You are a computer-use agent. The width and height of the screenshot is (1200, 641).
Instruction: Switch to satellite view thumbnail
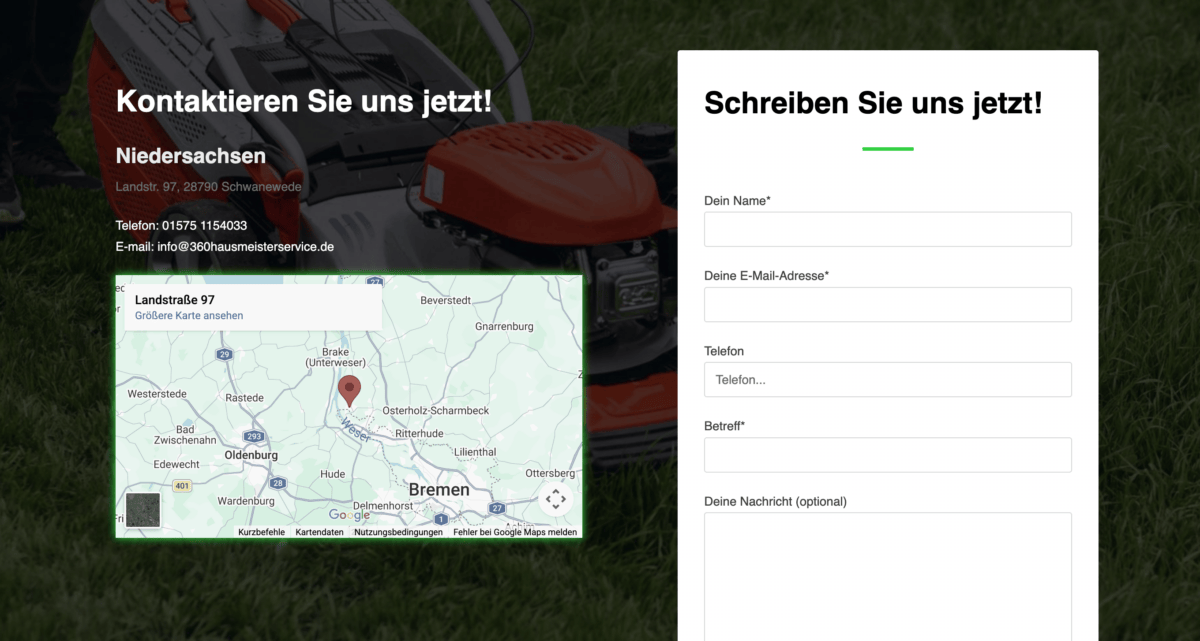point(143,509)
